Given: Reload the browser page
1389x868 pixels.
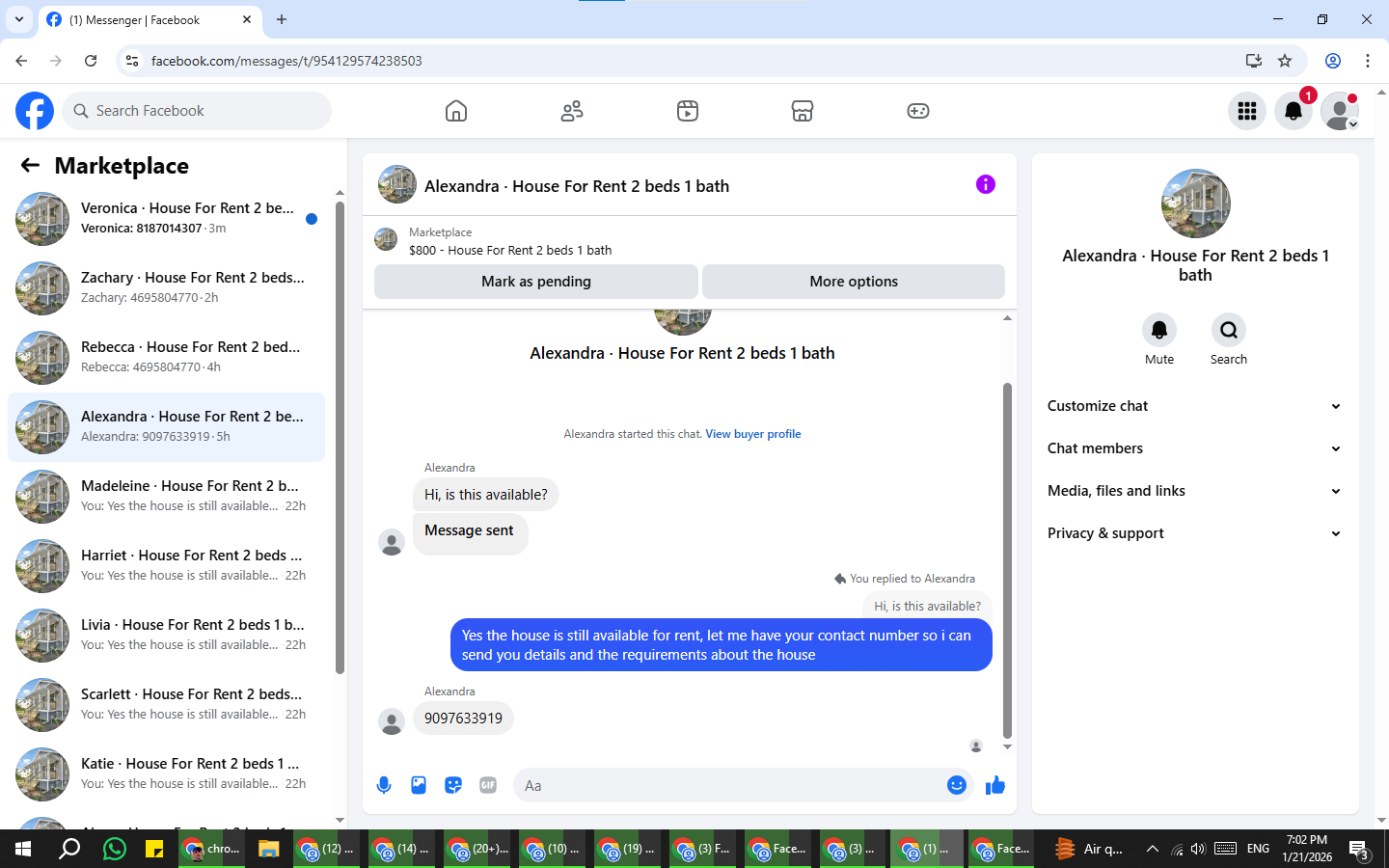Looking at the screenshot, I should coord(91,61).
